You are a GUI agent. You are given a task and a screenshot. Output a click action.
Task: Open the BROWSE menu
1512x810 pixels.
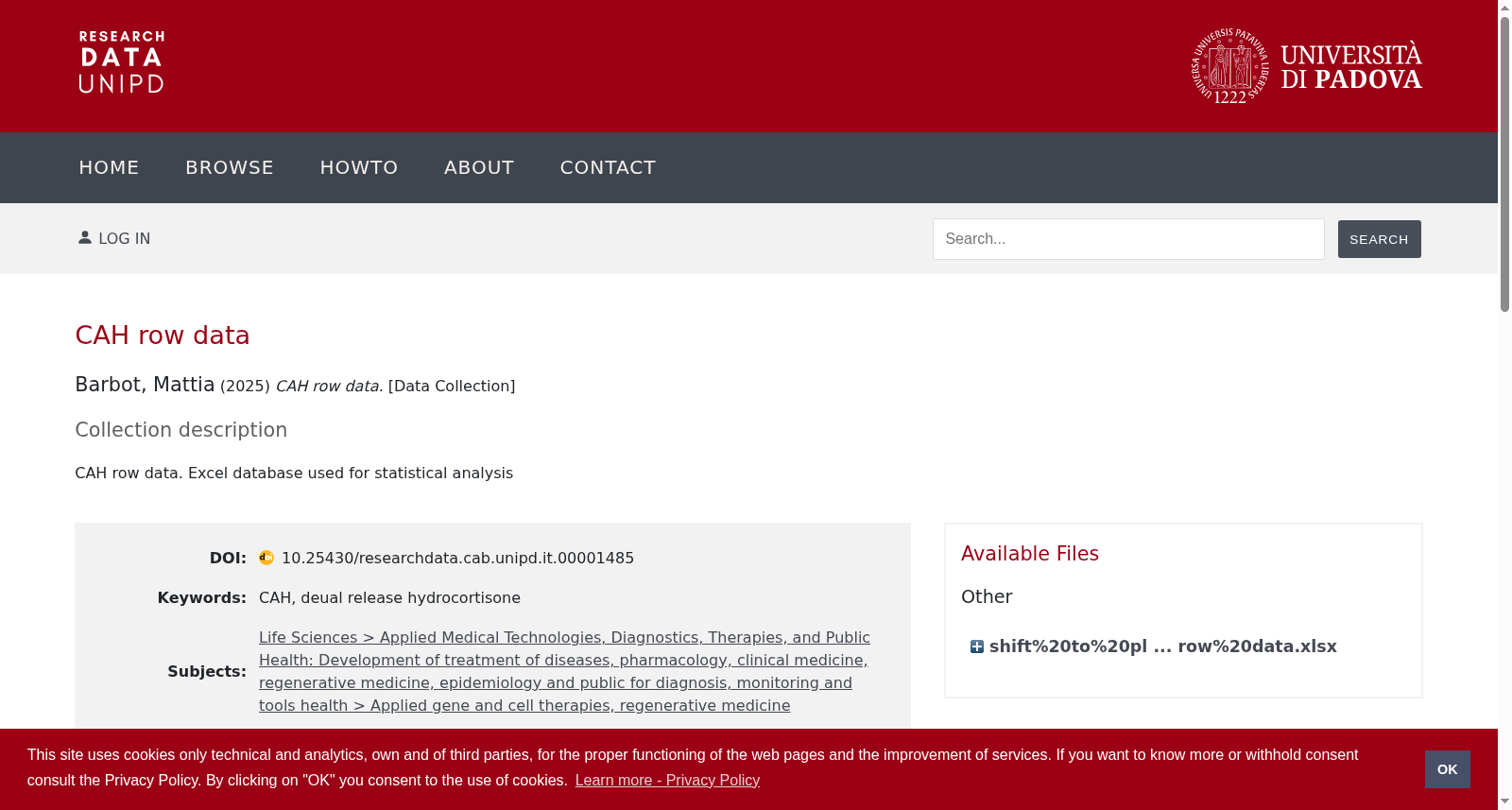pos(230,167)
